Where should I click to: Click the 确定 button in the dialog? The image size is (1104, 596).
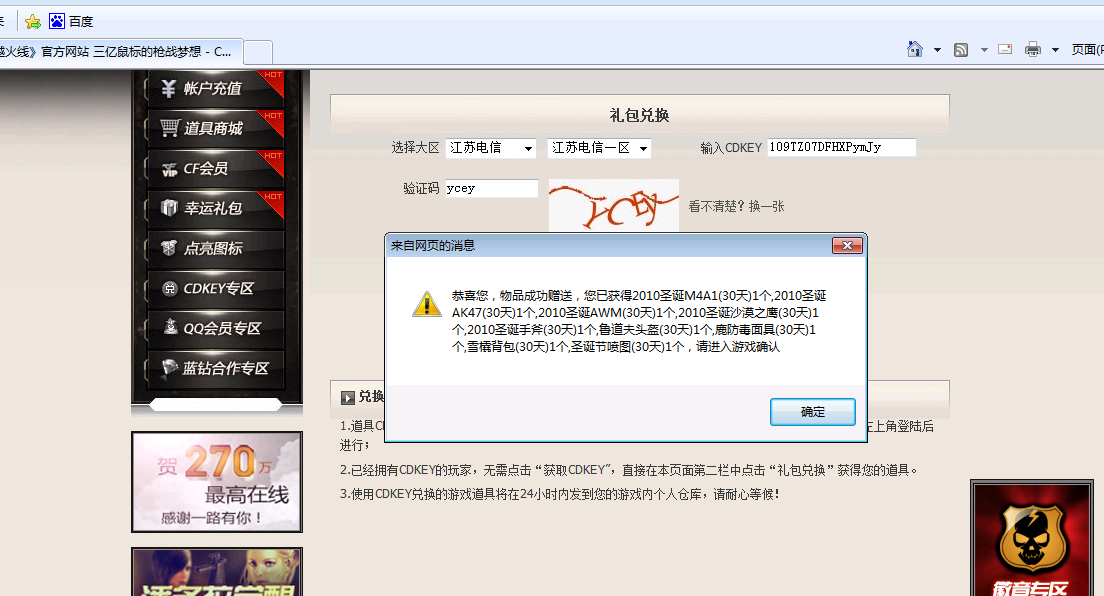coord(813,411)
